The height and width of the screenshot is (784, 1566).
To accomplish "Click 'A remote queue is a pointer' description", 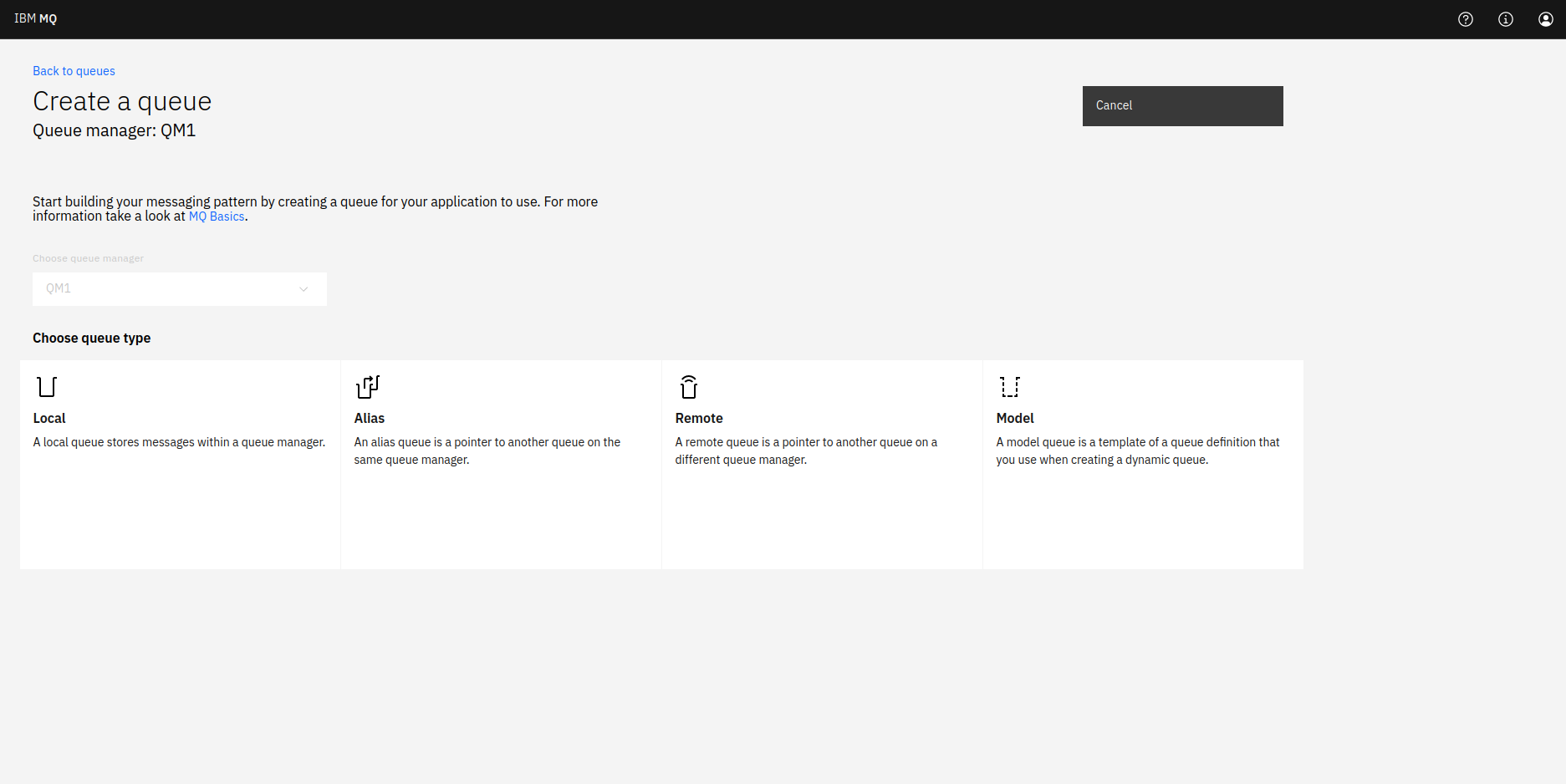I will pyautogui.click(x=806, y=451).
